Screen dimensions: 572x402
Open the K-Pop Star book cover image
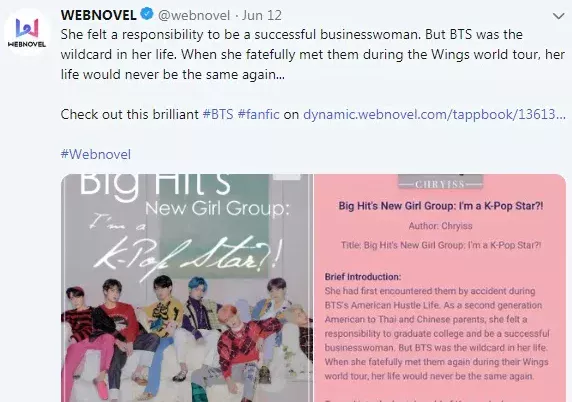[187, 288]
